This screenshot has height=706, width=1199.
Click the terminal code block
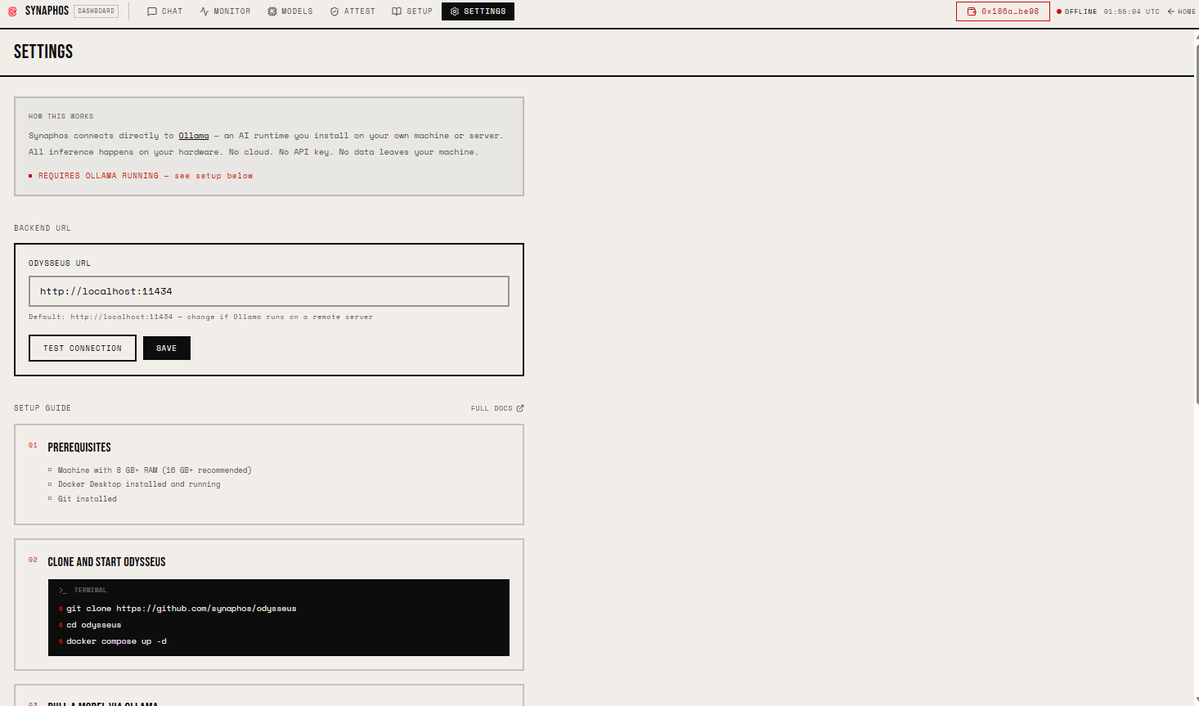[x=278, y=617]
